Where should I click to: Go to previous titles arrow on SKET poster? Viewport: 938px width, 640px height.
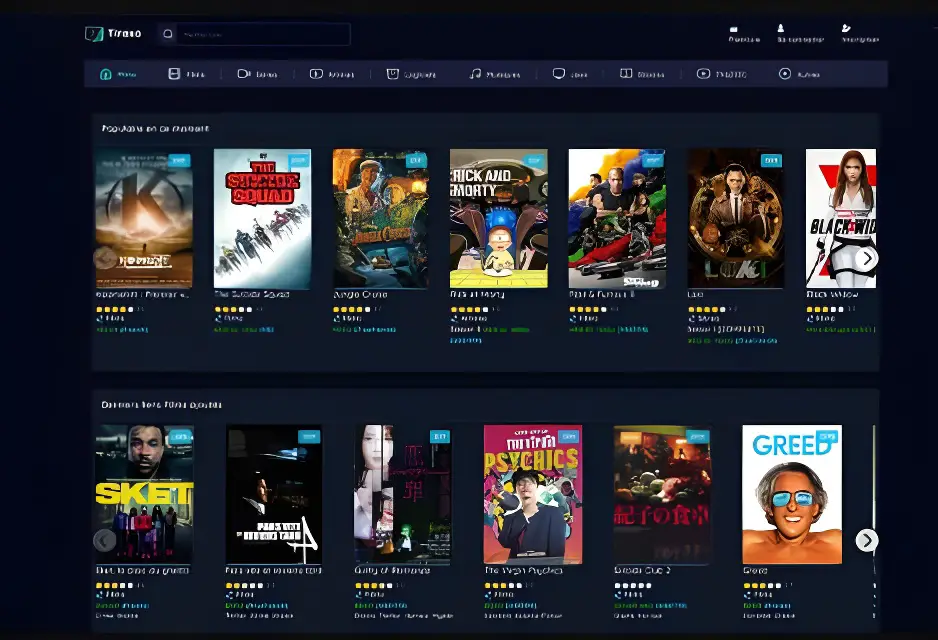pyautogui.click(x=104, y=541)
